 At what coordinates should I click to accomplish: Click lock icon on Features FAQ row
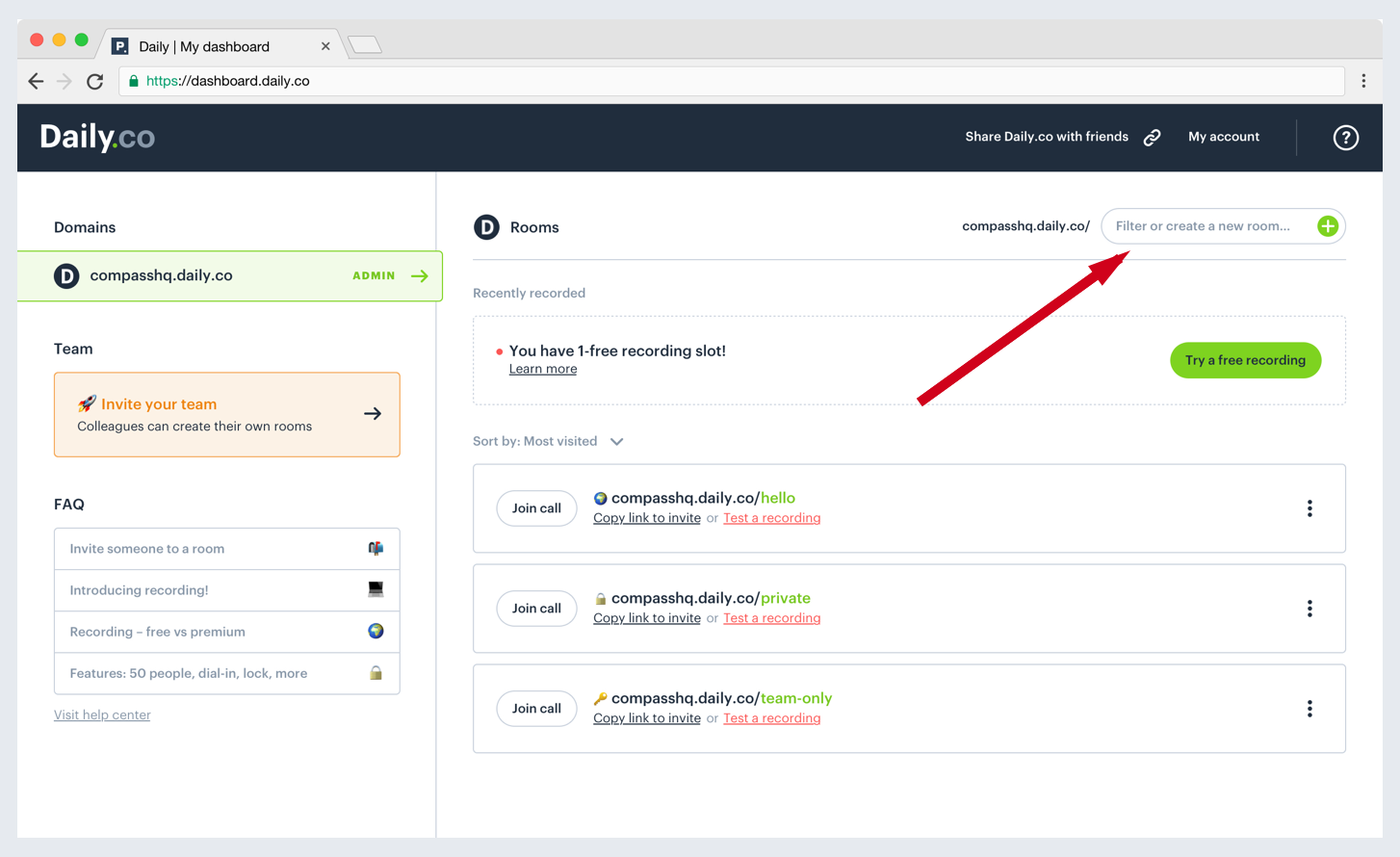click(376, 672)
